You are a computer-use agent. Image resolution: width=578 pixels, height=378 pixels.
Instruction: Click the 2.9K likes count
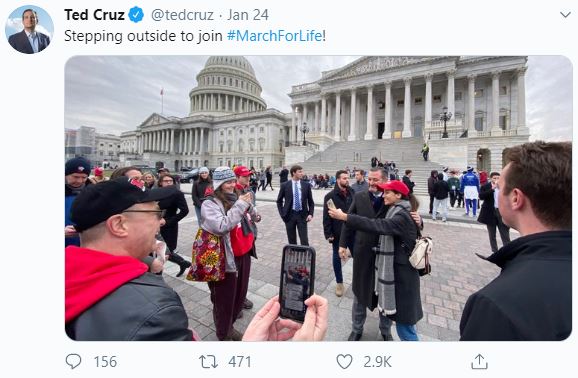pos(377,362)
